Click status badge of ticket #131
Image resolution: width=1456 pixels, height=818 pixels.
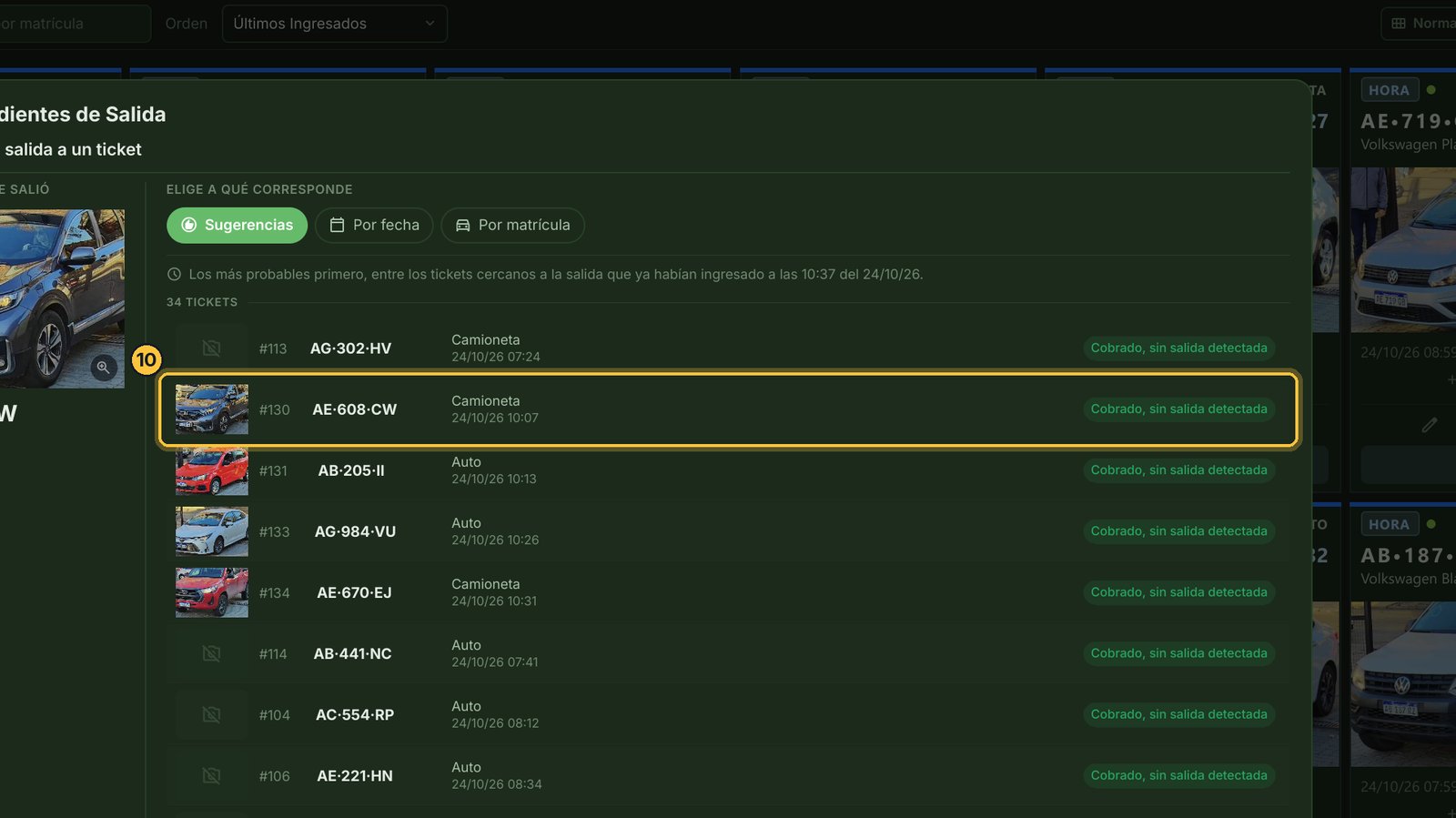pos(1178,470)
